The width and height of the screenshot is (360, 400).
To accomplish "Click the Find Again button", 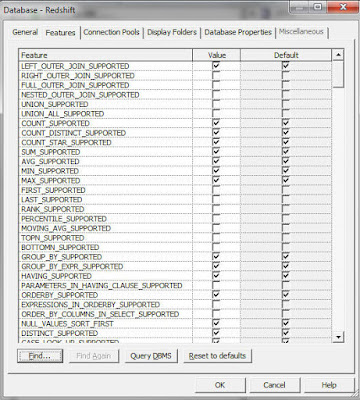I will (93, 356).
